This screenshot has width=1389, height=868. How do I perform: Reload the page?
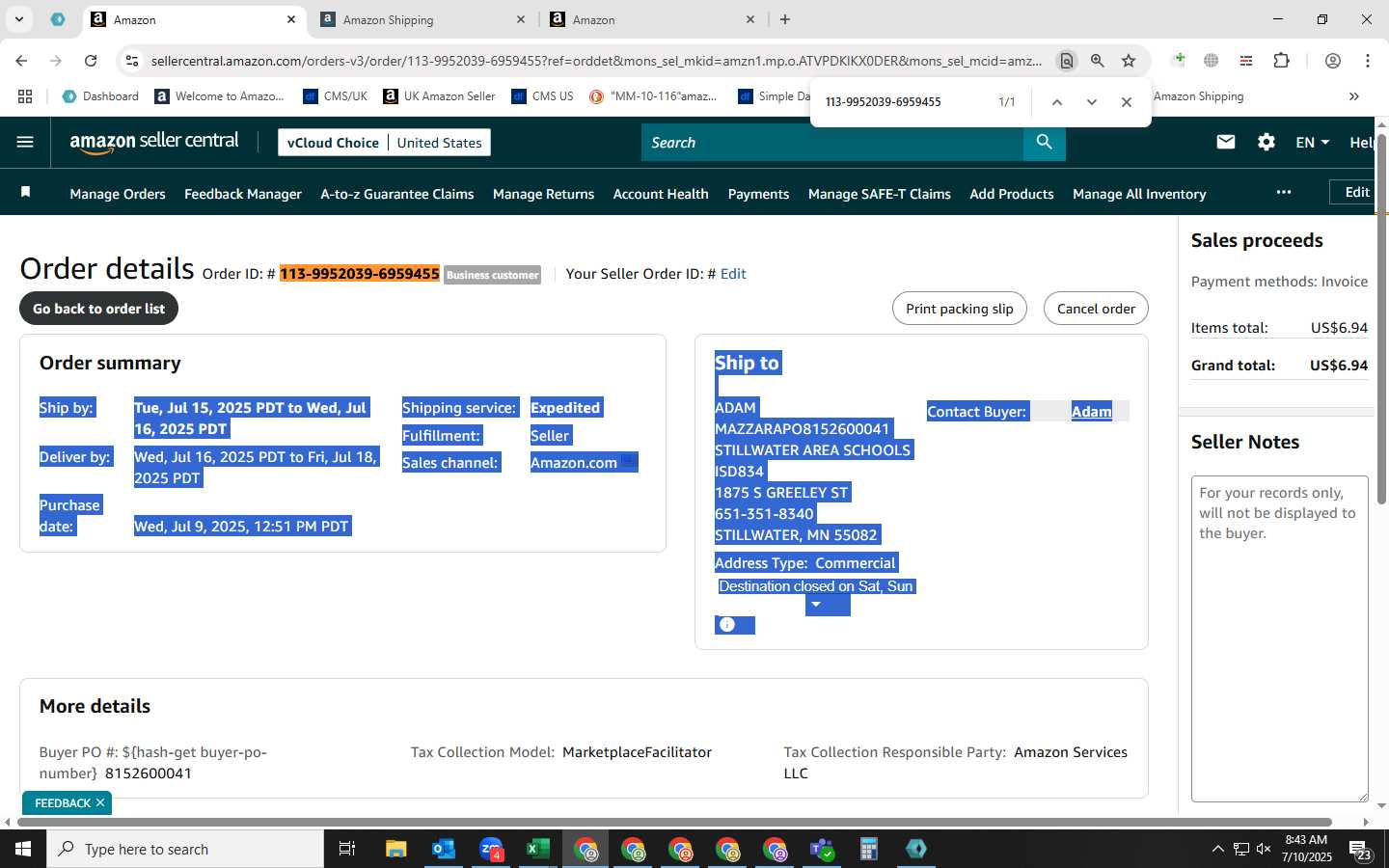coord(91,61)
